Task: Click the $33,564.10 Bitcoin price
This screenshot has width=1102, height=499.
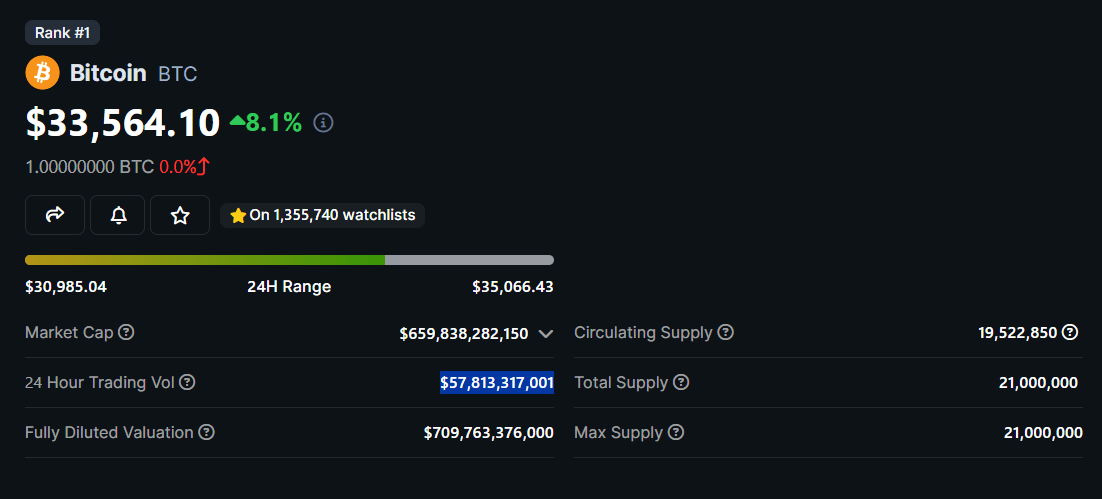Action: click(123, 123)
